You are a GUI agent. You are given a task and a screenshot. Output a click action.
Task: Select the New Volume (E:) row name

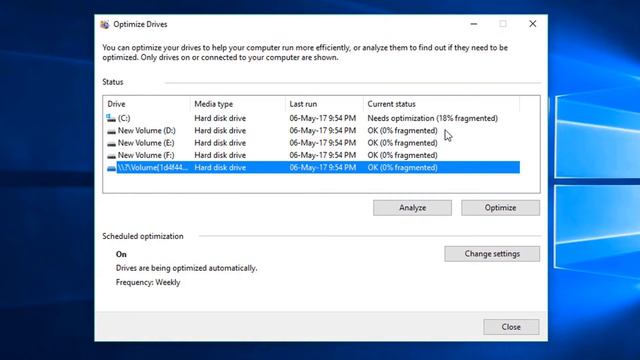click(146, 143)
